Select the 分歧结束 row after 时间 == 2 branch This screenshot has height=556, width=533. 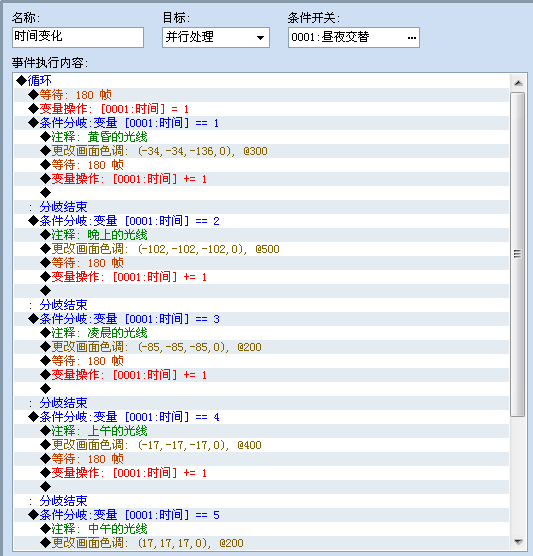tap(261, 305)
